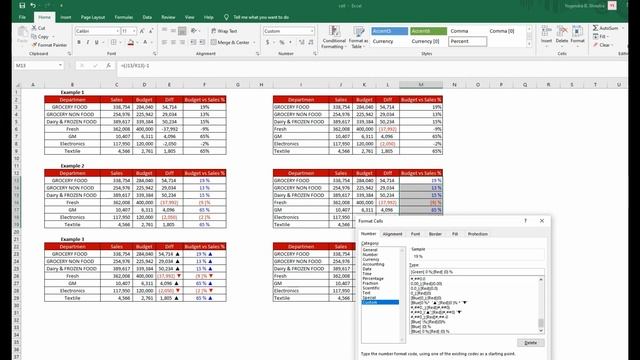
Task: Decrease the decimal places
Action: coord(311,42)
